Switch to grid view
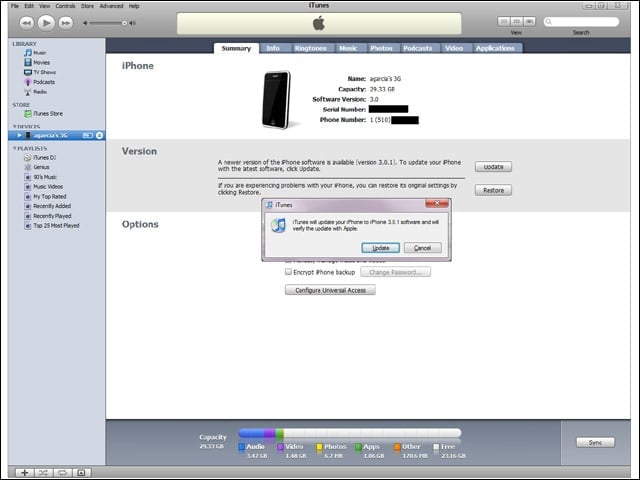Screen dimensions: 640x480 tap(517, 21)
